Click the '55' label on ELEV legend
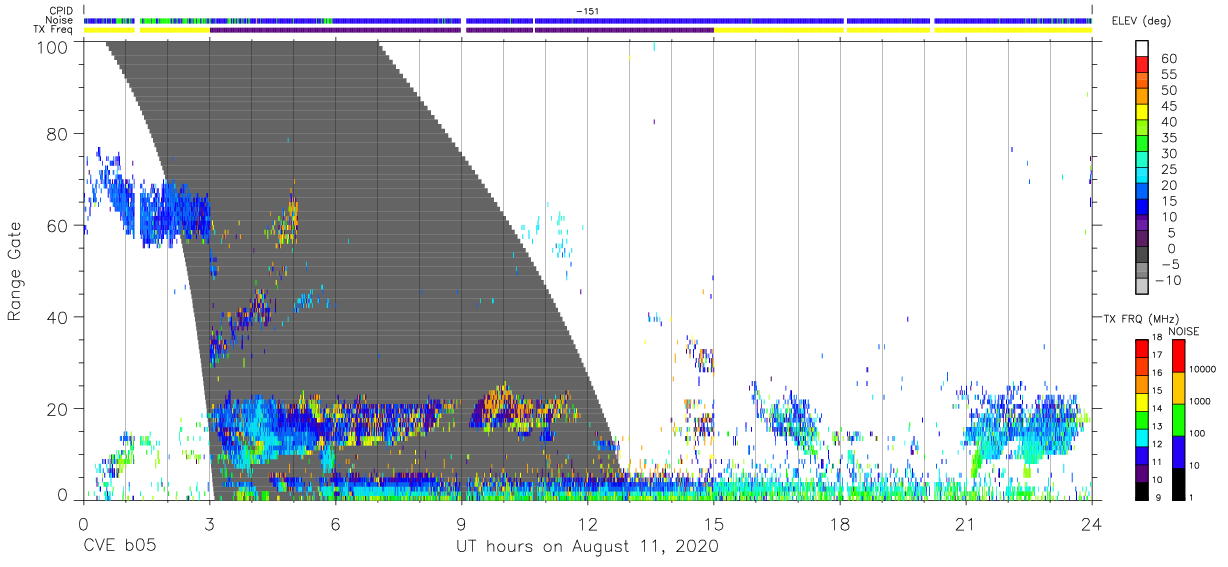The height and width of the screenshot is (567, 1228). [1167, 75]
